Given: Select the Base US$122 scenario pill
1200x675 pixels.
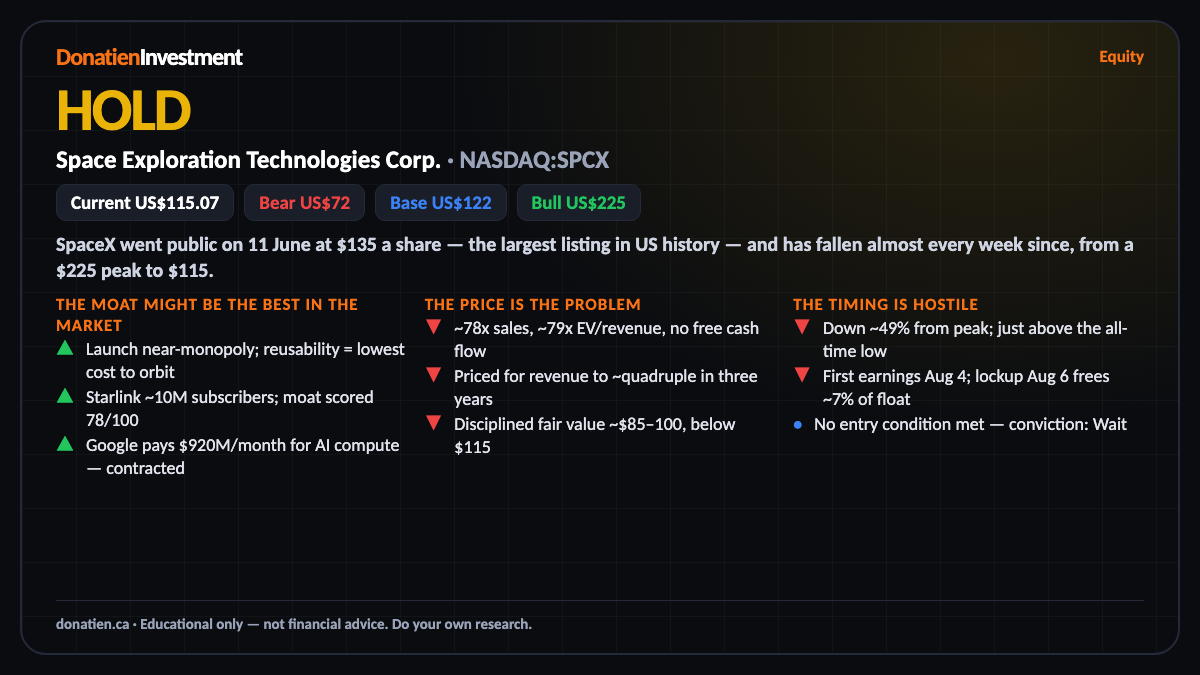Looking at the screenshot, I should (x=440, y=203).
